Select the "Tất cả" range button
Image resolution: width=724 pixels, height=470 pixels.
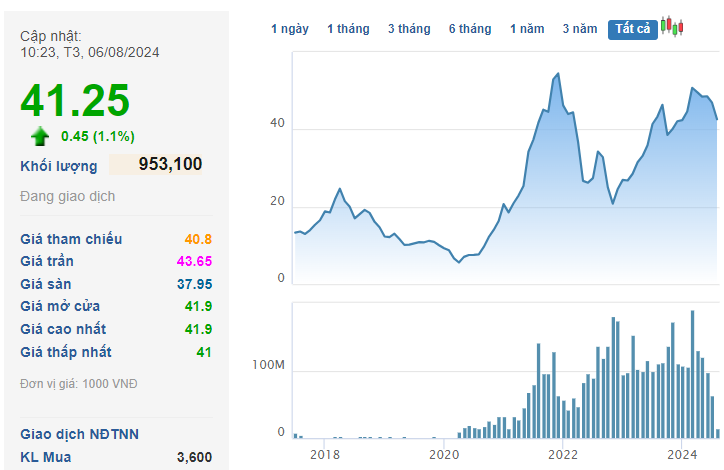[632, 29]
